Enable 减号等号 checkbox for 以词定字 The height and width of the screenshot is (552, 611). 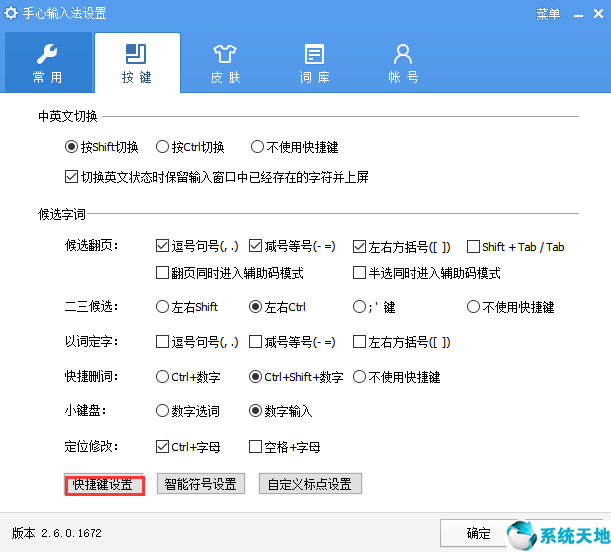coord(292,342)
